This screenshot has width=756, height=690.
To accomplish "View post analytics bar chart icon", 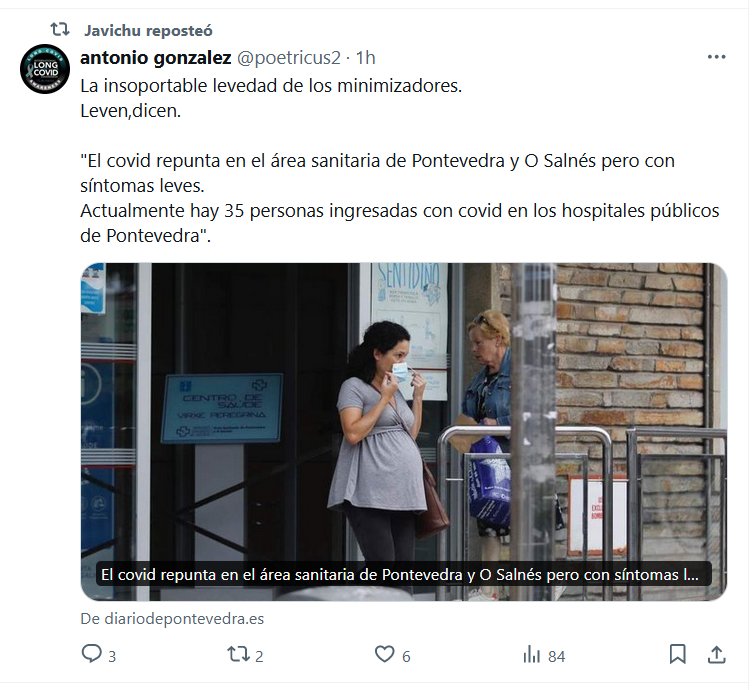I will (x=531, y=654).
